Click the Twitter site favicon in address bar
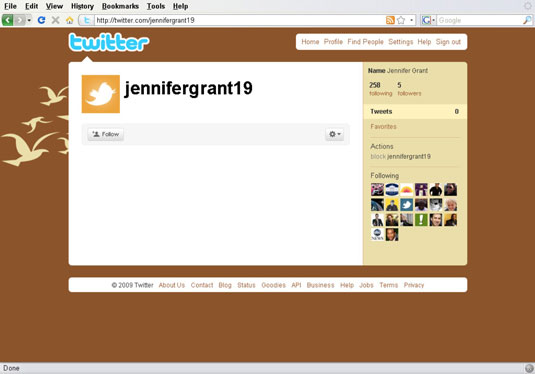 click(x=87, y=20)
